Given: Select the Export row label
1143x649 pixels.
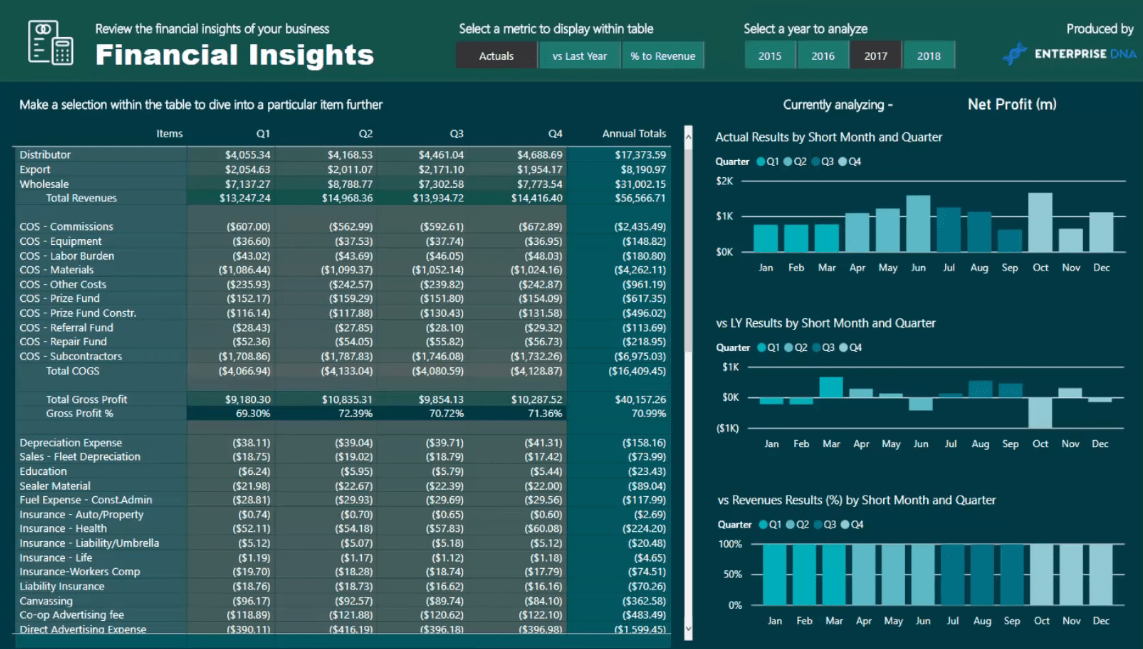Looking at the screenshot, I should (35, 169).
